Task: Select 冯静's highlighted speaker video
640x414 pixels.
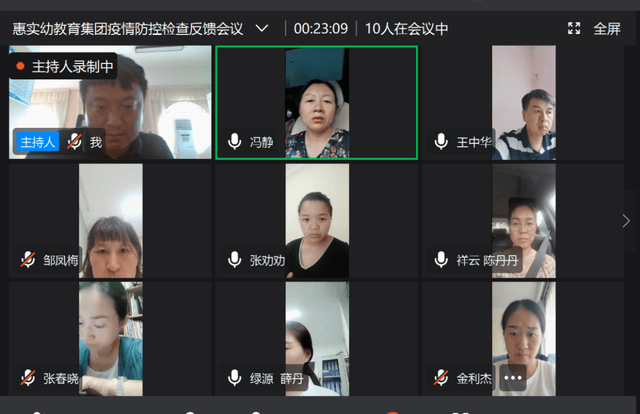Action: point(317,102)
